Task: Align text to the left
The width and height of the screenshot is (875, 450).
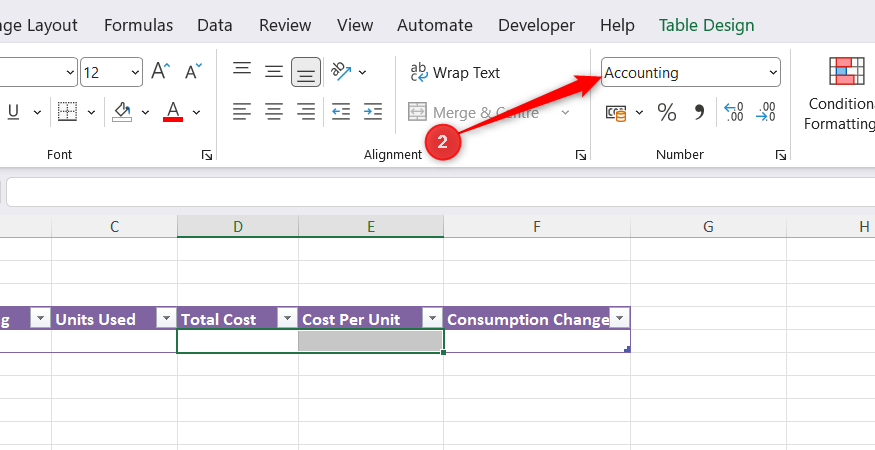Action: [242, 112]
